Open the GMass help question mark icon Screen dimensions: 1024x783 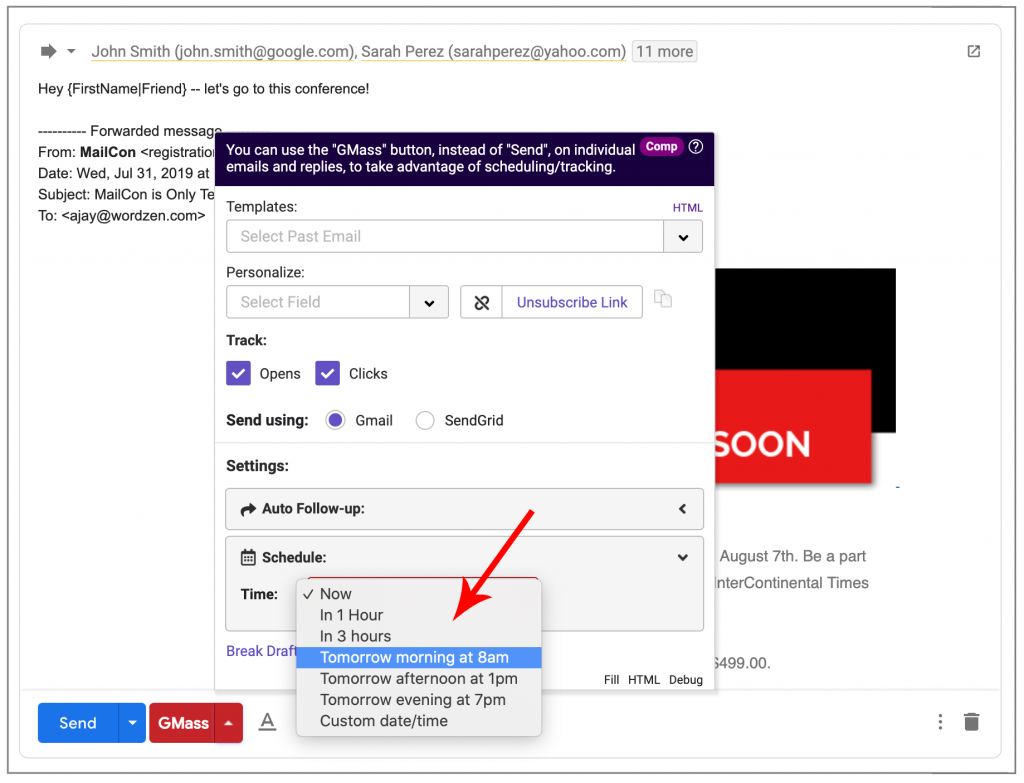pyautogui.click(x=697, y=146)
